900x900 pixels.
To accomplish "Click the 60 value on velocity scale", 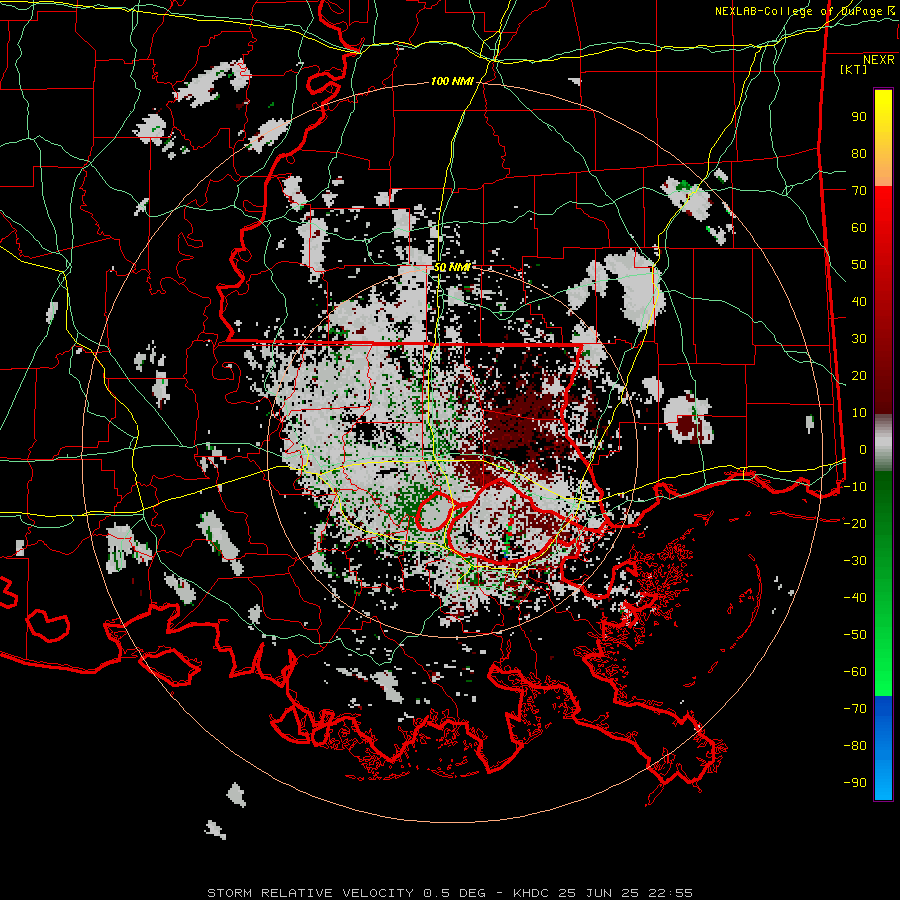I will [x=859, y=227].
